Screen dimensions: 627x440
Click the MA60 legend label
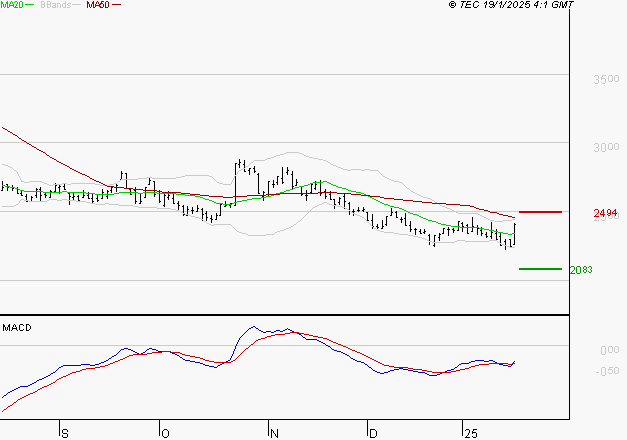(x=97, y=6)
